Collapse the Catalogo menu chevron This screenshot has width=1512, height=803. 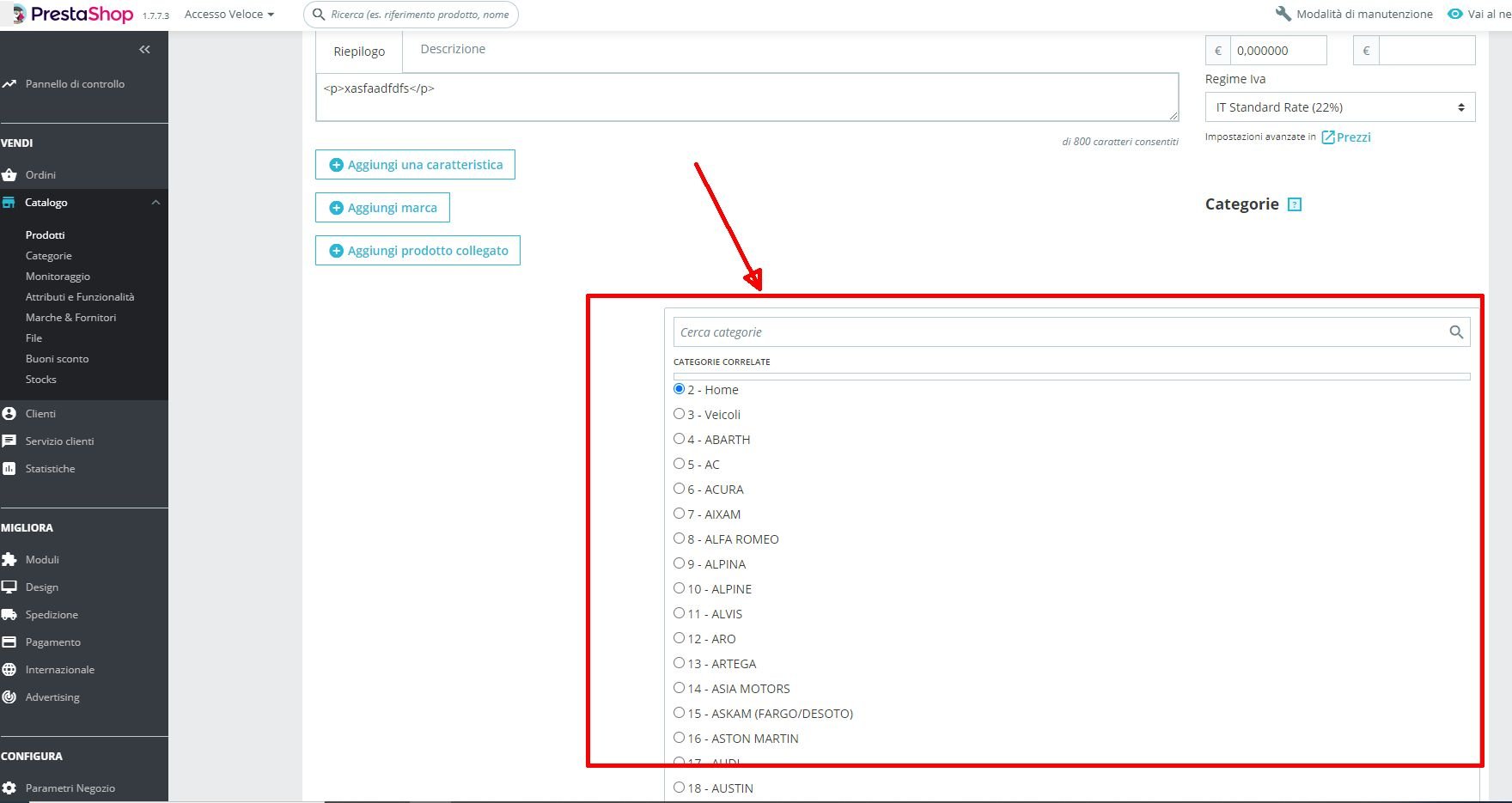click(x=155, y=203)
